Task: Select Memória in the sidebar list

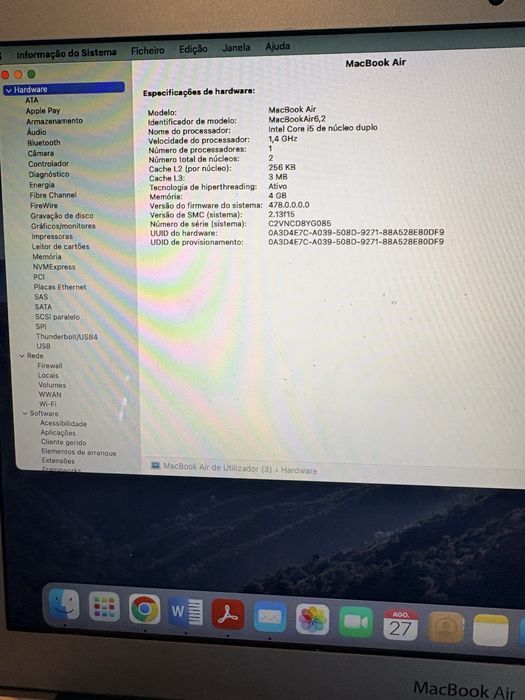Action: [47, 257]
